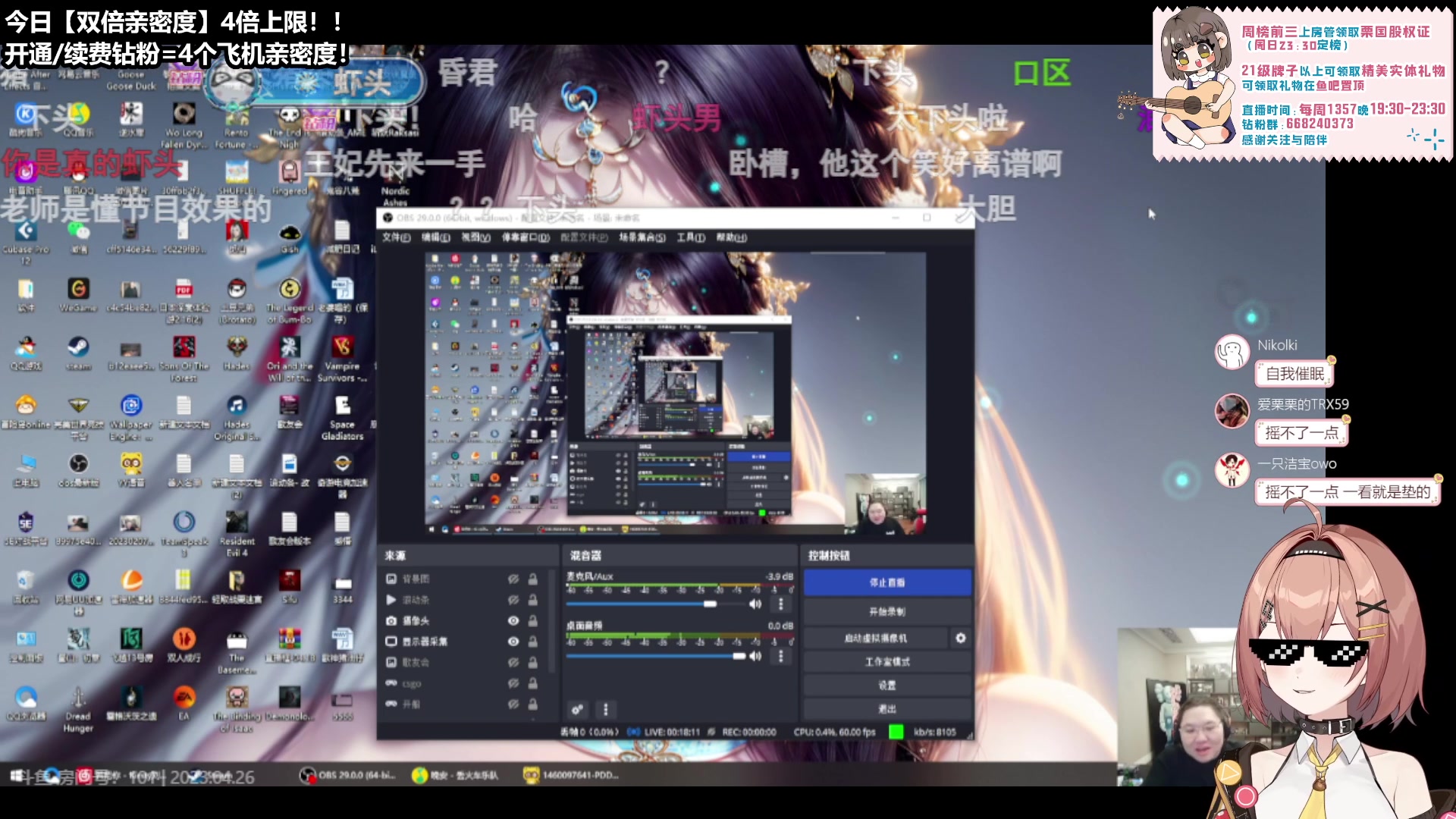Viewport: 1456px width, 819px height.
Task: Switch to OBS 29.0.0 taskbar item
Action: click(x=349, y=775)
